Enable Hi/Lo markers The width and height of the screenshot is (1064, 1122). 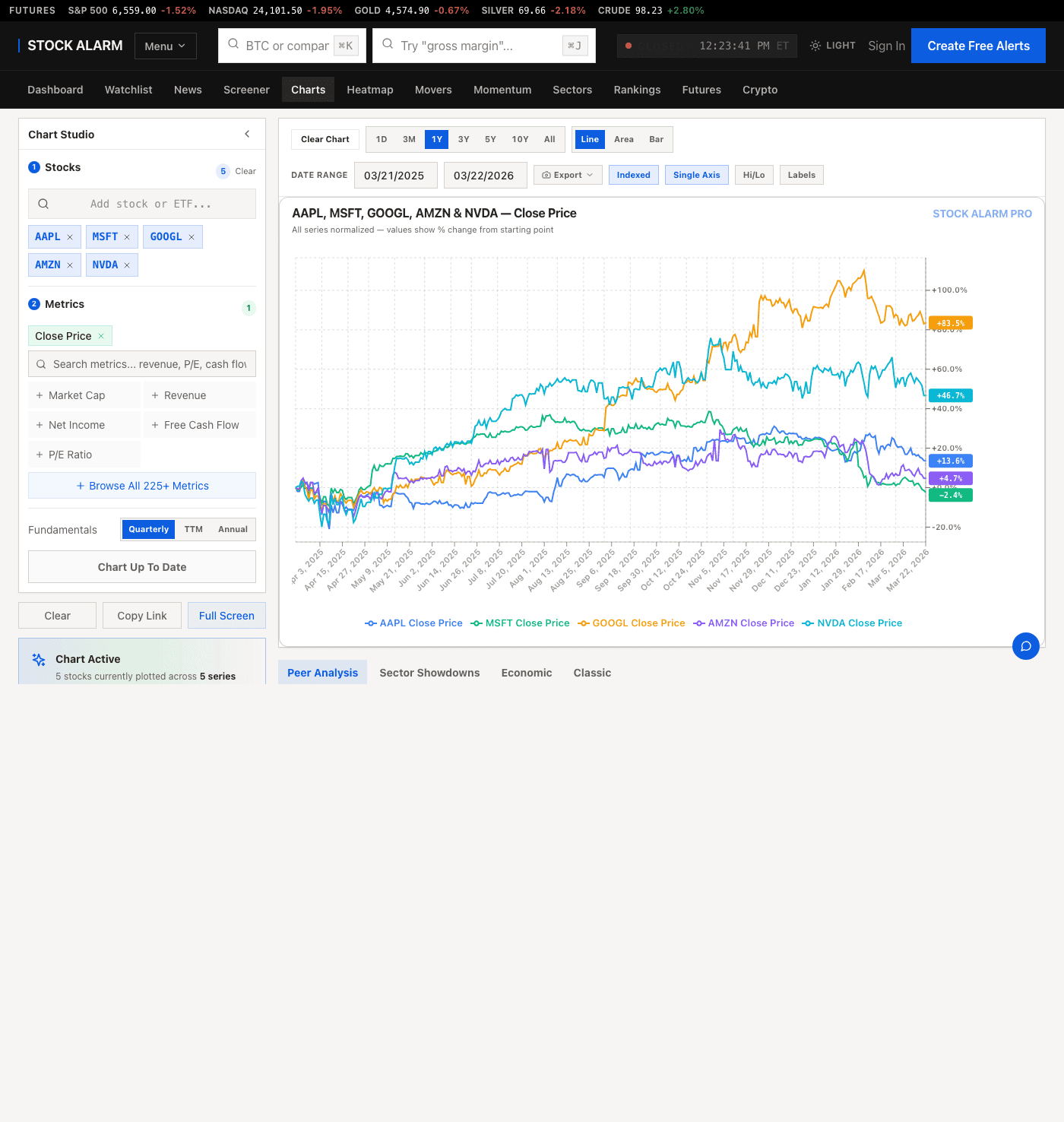click(754, 175)
